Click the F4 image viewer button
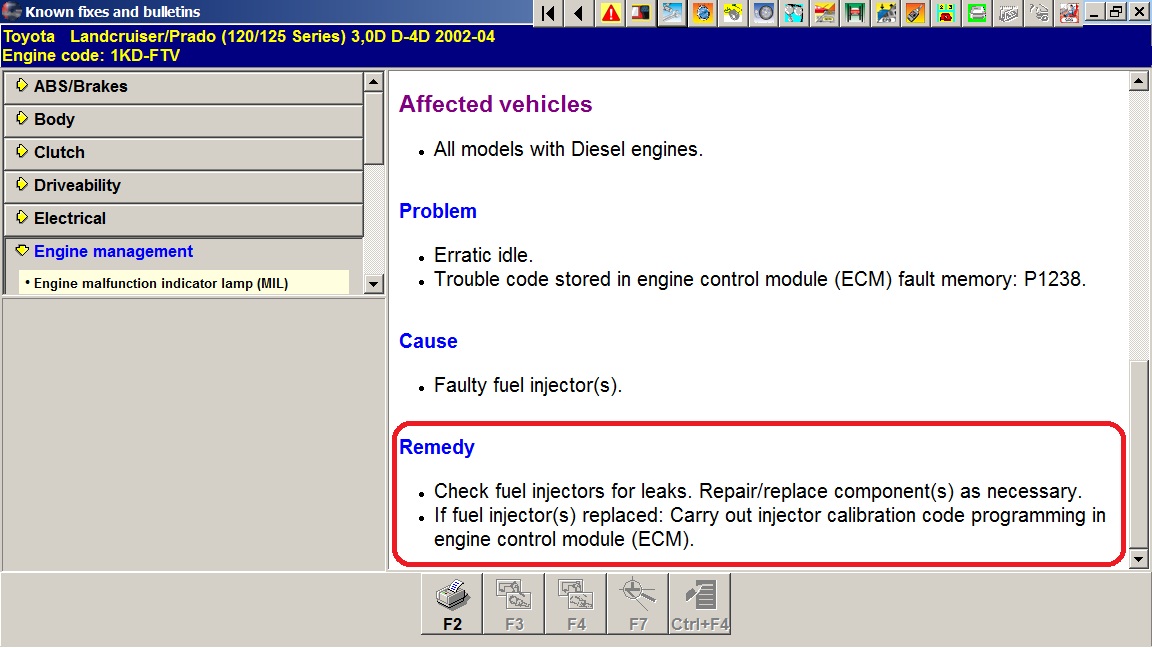This screenshot has width=1152, height=648. point(576,604)
